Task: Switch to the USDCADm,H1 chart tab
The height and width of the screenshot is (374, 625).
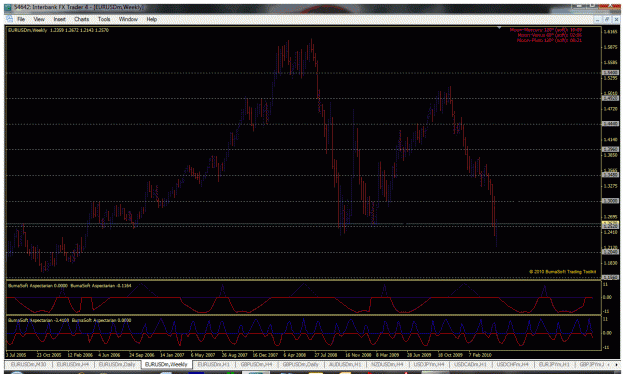Action: tap(470, 364)
